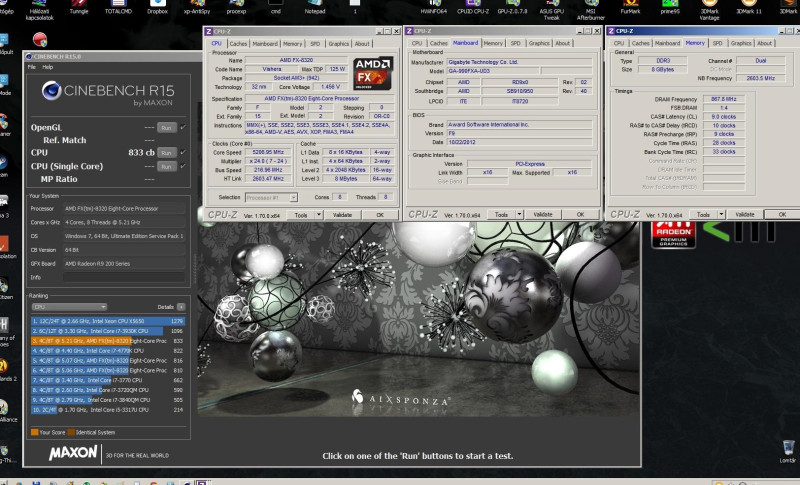The width and height of the screenshot is (800, 485).
Task: Click the empty Info field in Cinebench
Action: [123, 277]
